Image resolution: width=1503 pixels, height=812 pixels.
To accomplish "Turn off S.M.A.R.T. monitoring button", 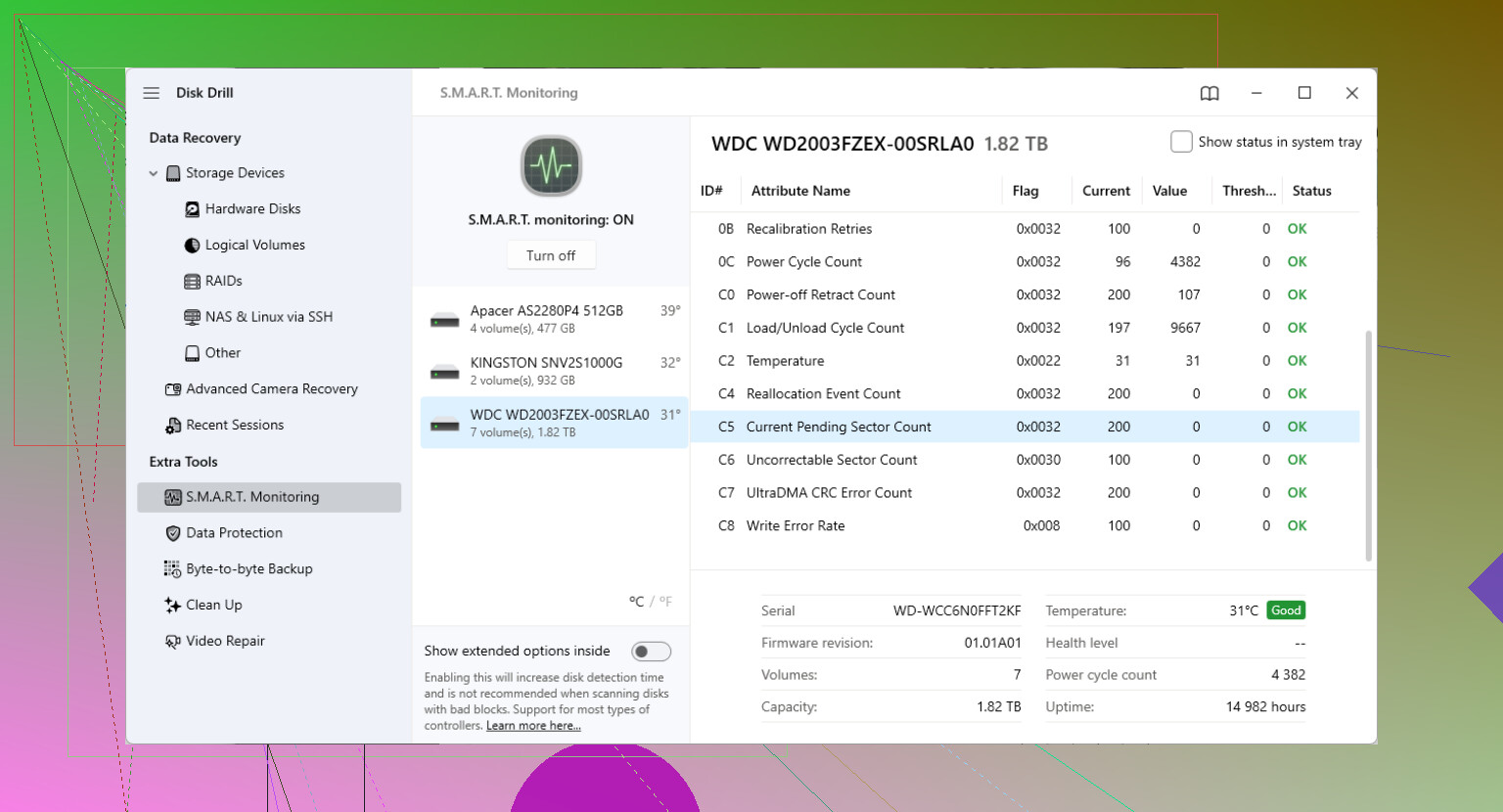I will [x=551, y=255].
